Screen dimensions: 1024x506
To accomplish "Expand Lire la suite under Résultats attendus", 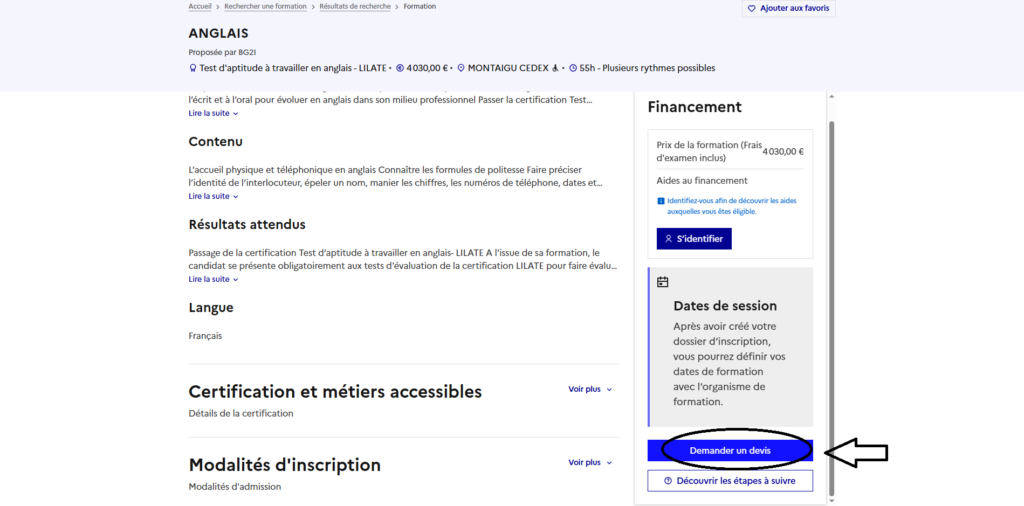I will [213, 279].
